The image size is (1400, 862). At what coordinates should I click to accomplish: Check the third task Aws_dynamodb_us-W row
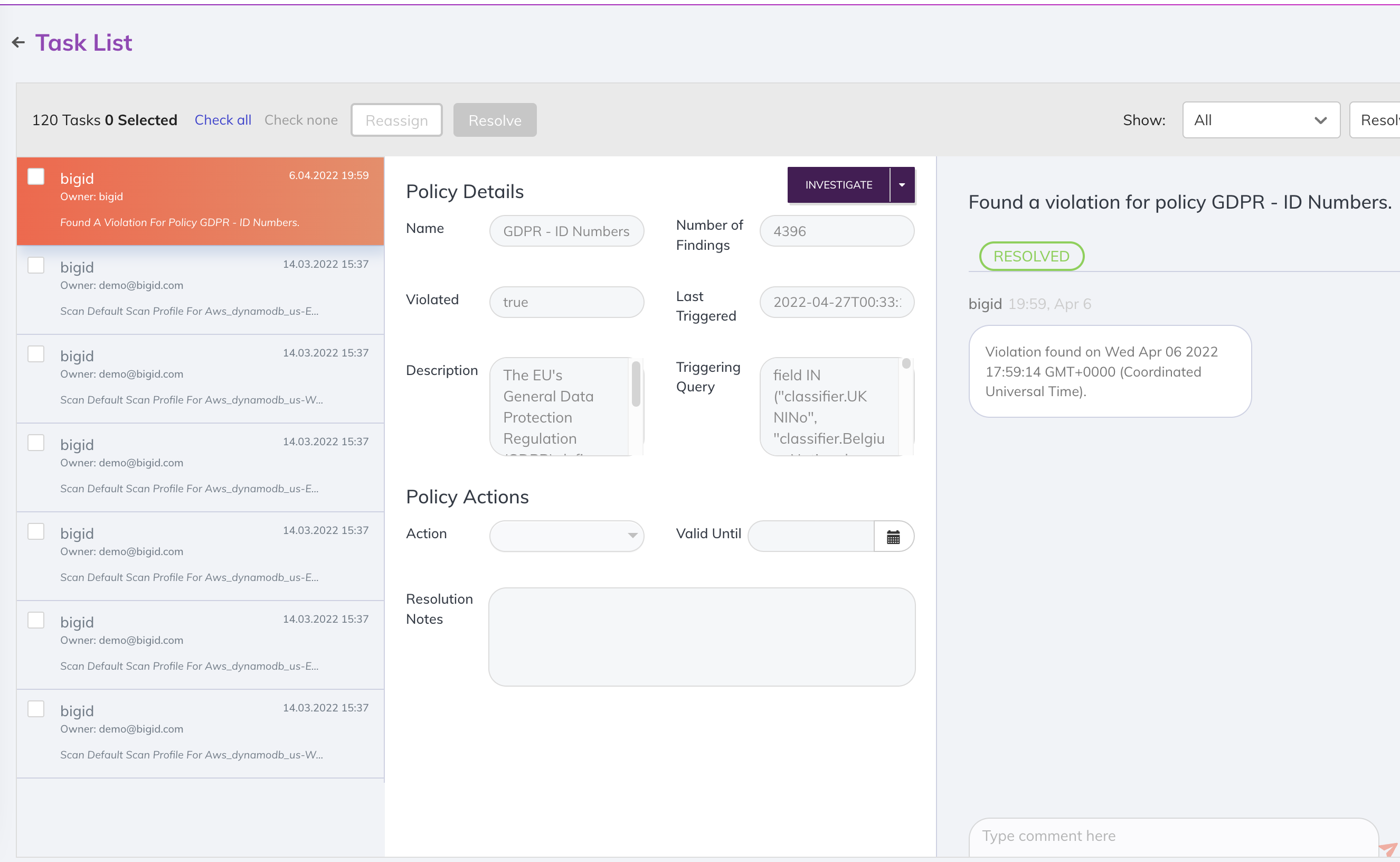[x=36, y=354]
